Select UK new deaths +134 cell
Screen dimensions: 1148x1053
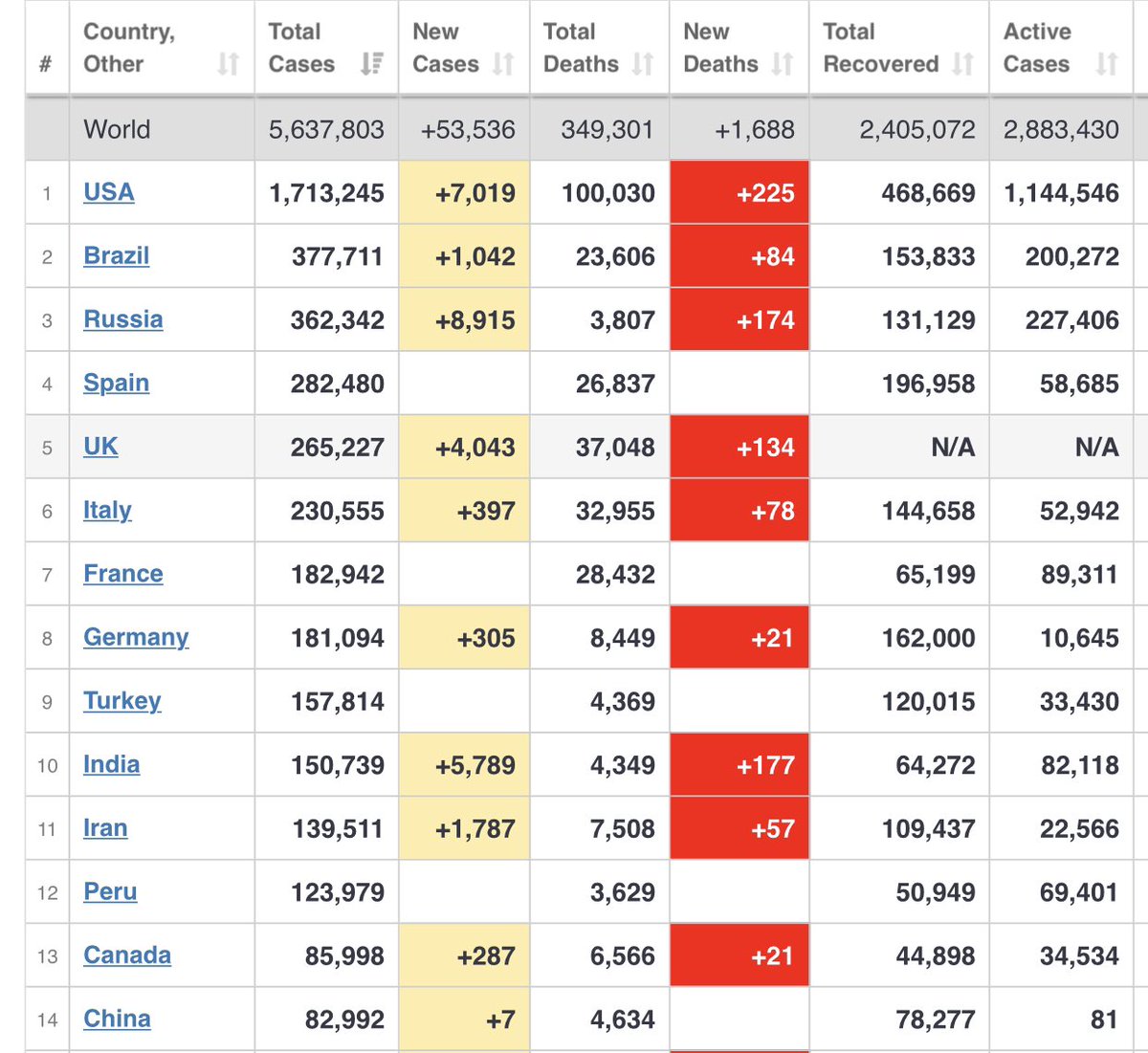[x=740, y=447]
